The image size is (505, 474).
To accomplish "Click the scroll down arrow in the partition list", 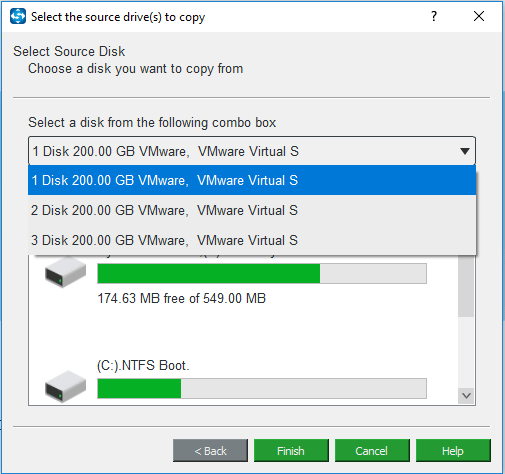I will point(466,396).
